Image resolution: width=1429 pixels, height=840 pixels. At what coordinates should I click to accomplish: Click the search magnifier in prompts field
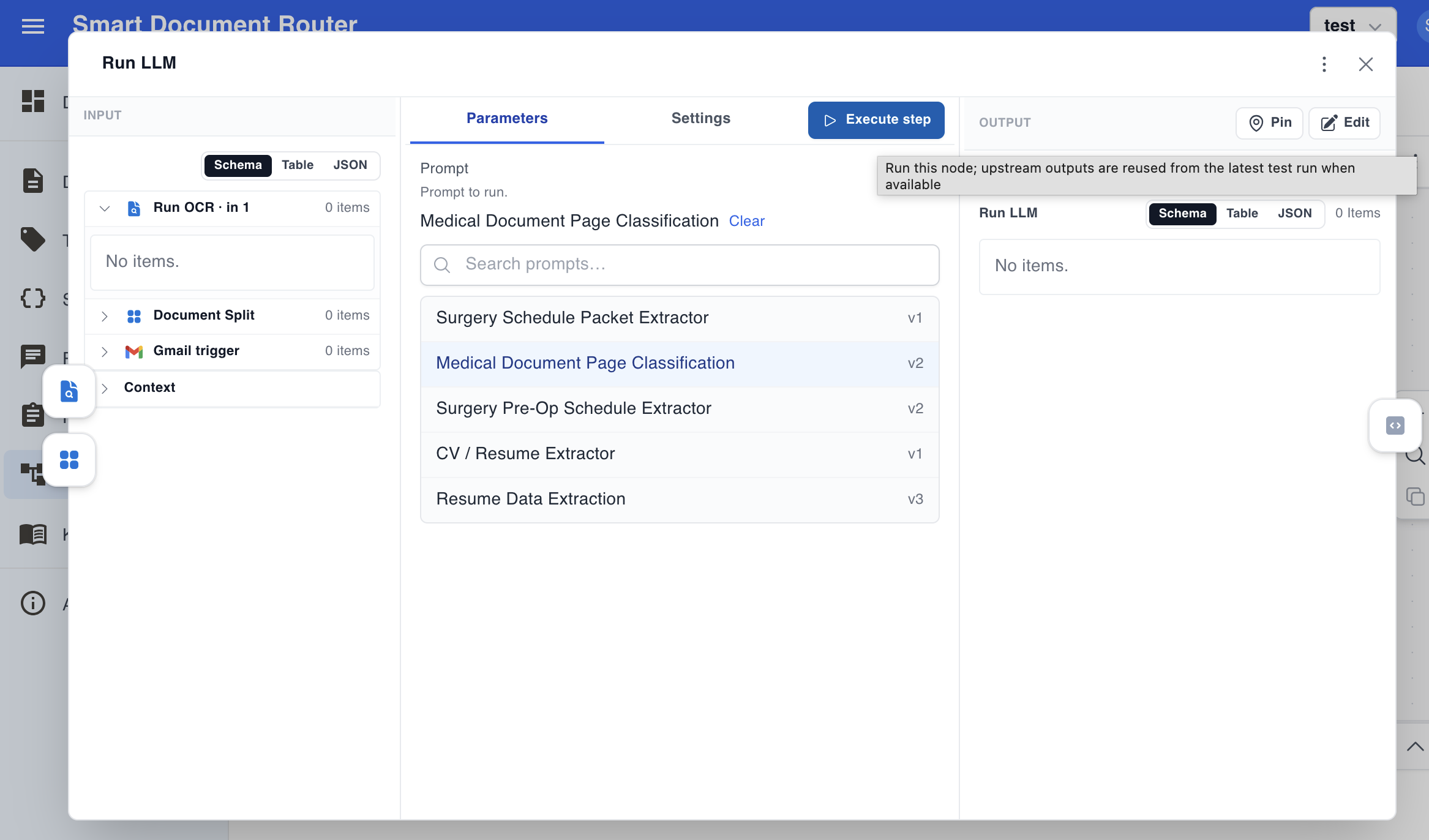pyautogui.click(x=442, y=264)
